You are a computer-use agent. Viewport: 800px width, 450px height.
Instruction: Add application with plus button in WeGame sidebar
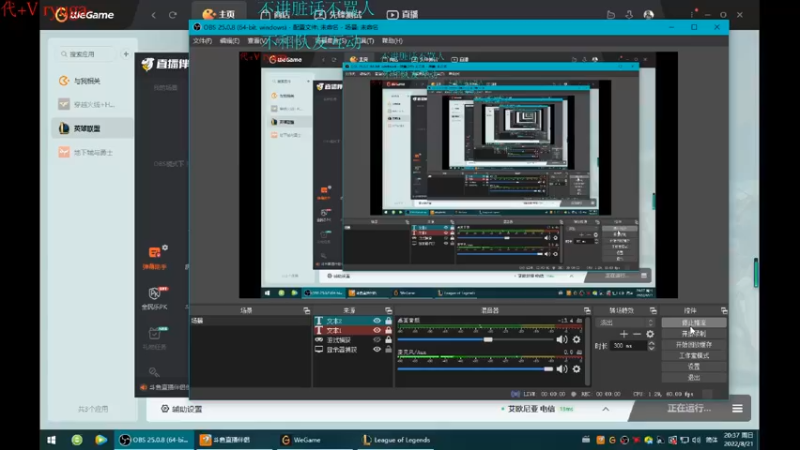(126, 54)
